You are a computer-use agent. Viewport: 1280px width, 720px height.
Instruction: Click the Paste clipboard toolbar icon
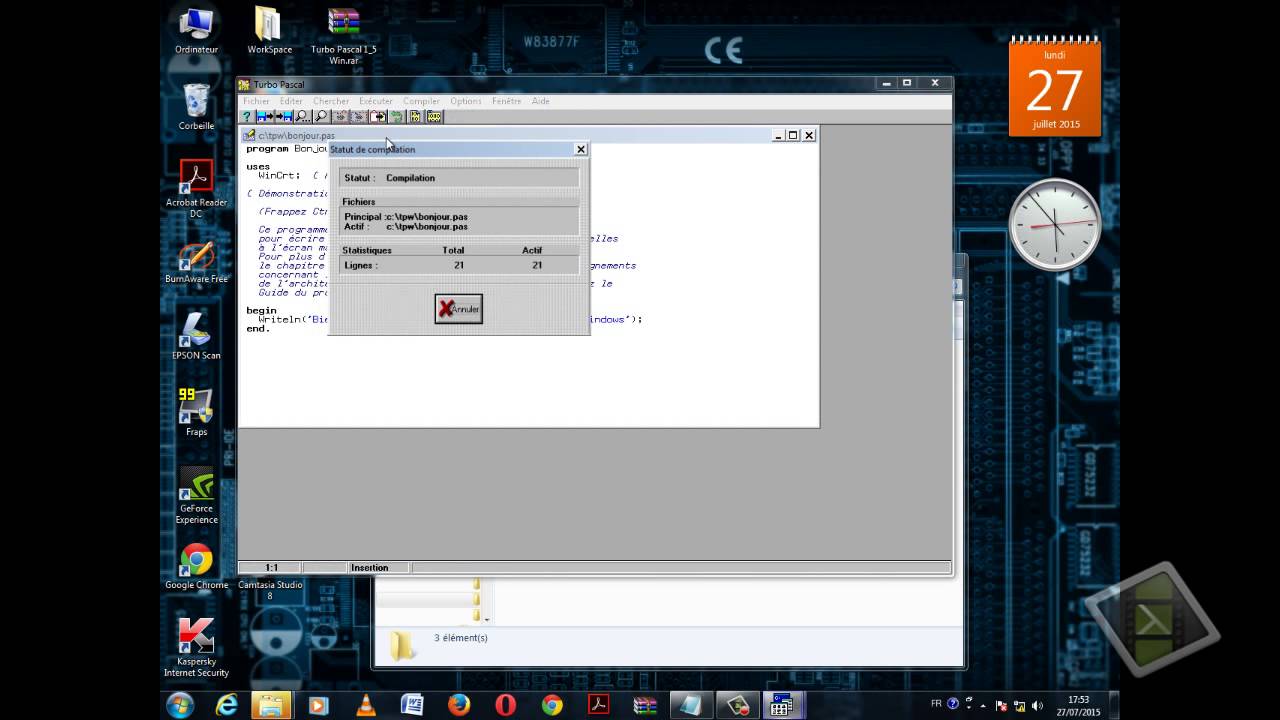point(378,116)
